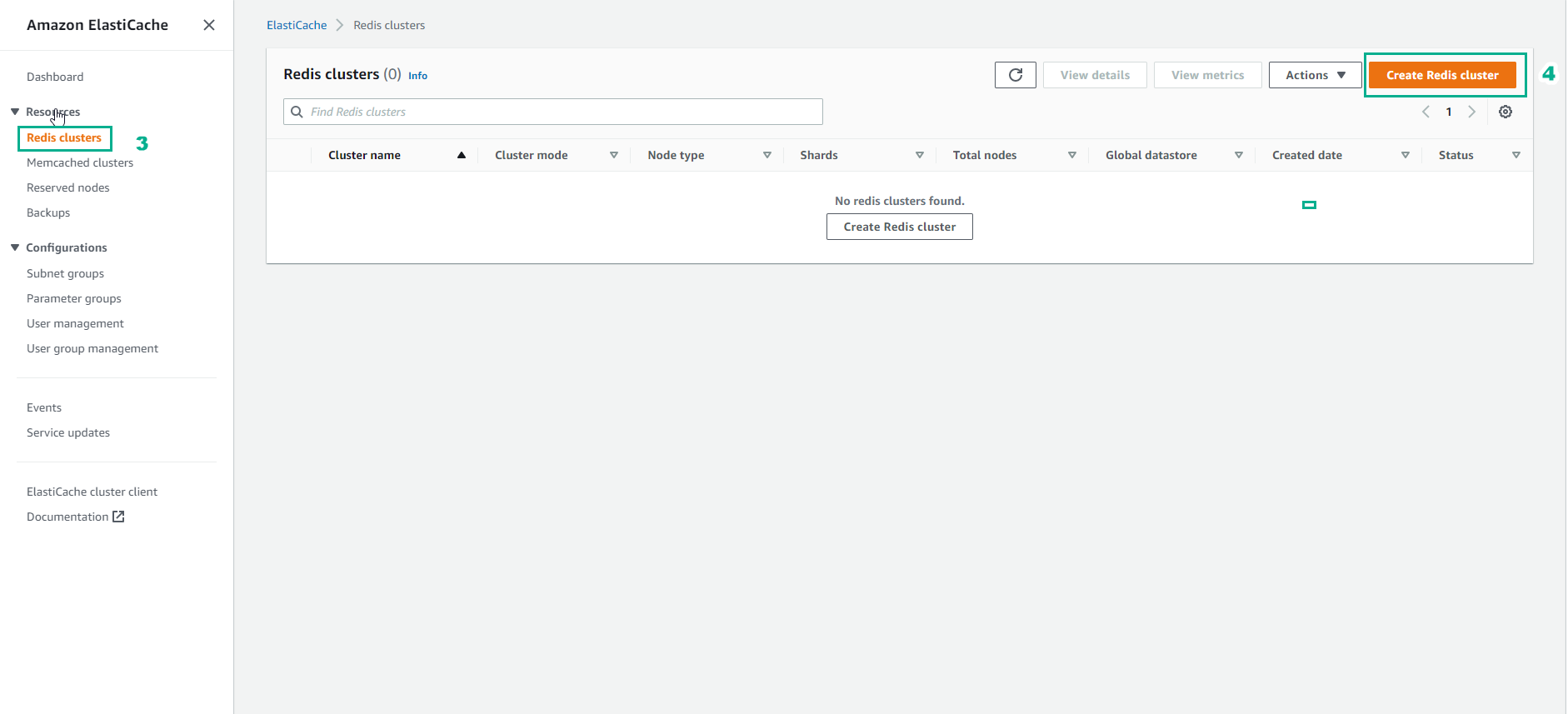
Task: Click the View metrics button
Action: (1207, 75)
